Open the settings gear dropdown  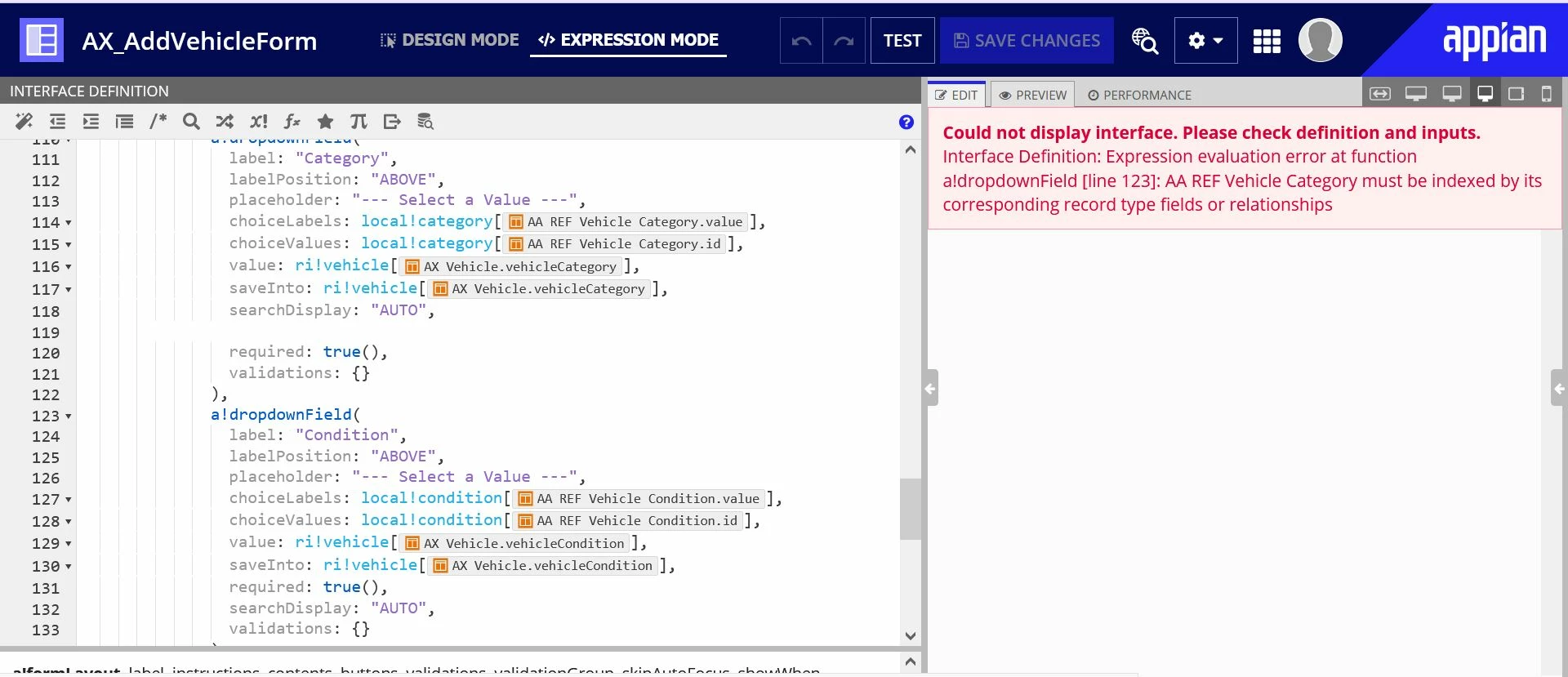pos(1205,41)
